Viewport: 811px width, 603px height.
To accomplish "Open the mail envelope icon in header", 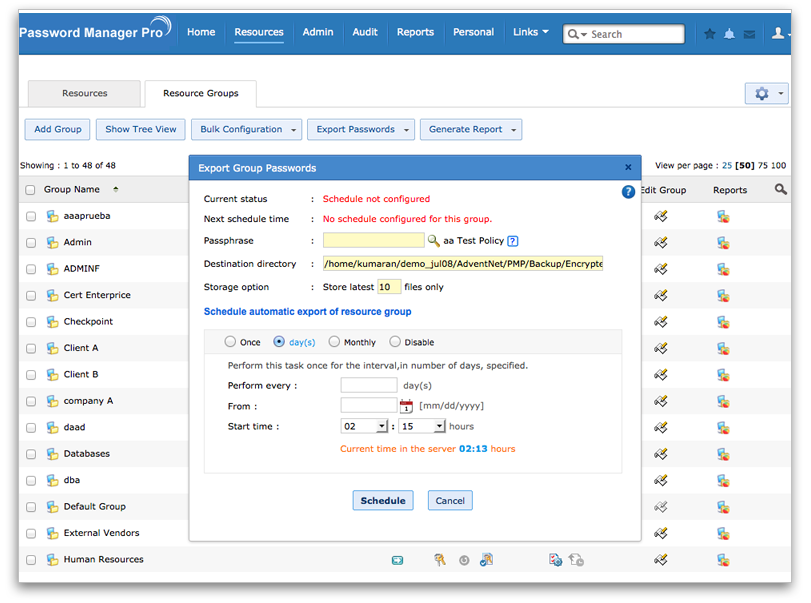I will [x=749, y=35].
